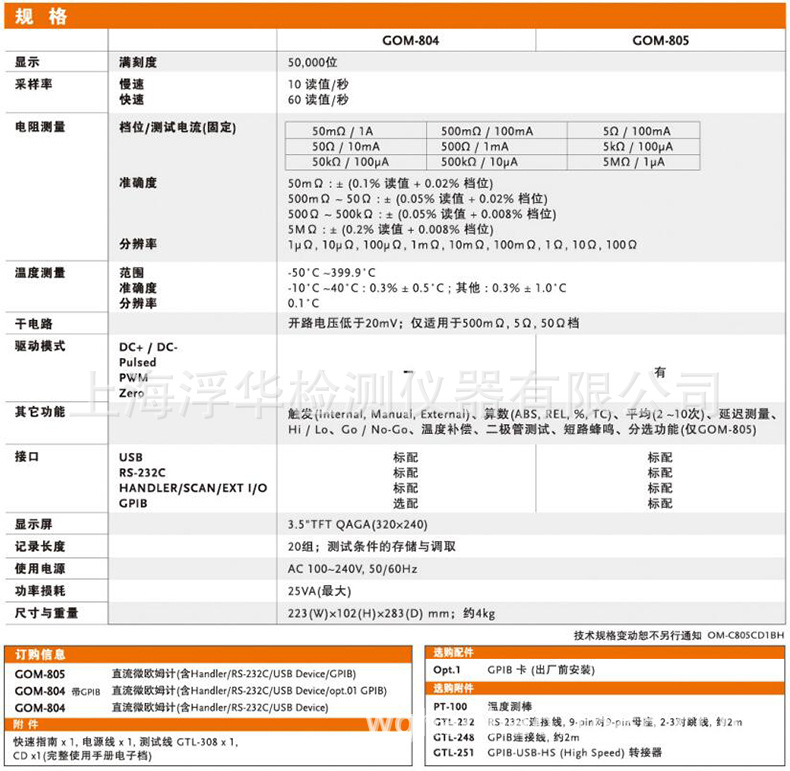Select the 快速指南 x 1 accessories line
The height and width of the screenshot is (771, 790).
(x=125, y=742)
